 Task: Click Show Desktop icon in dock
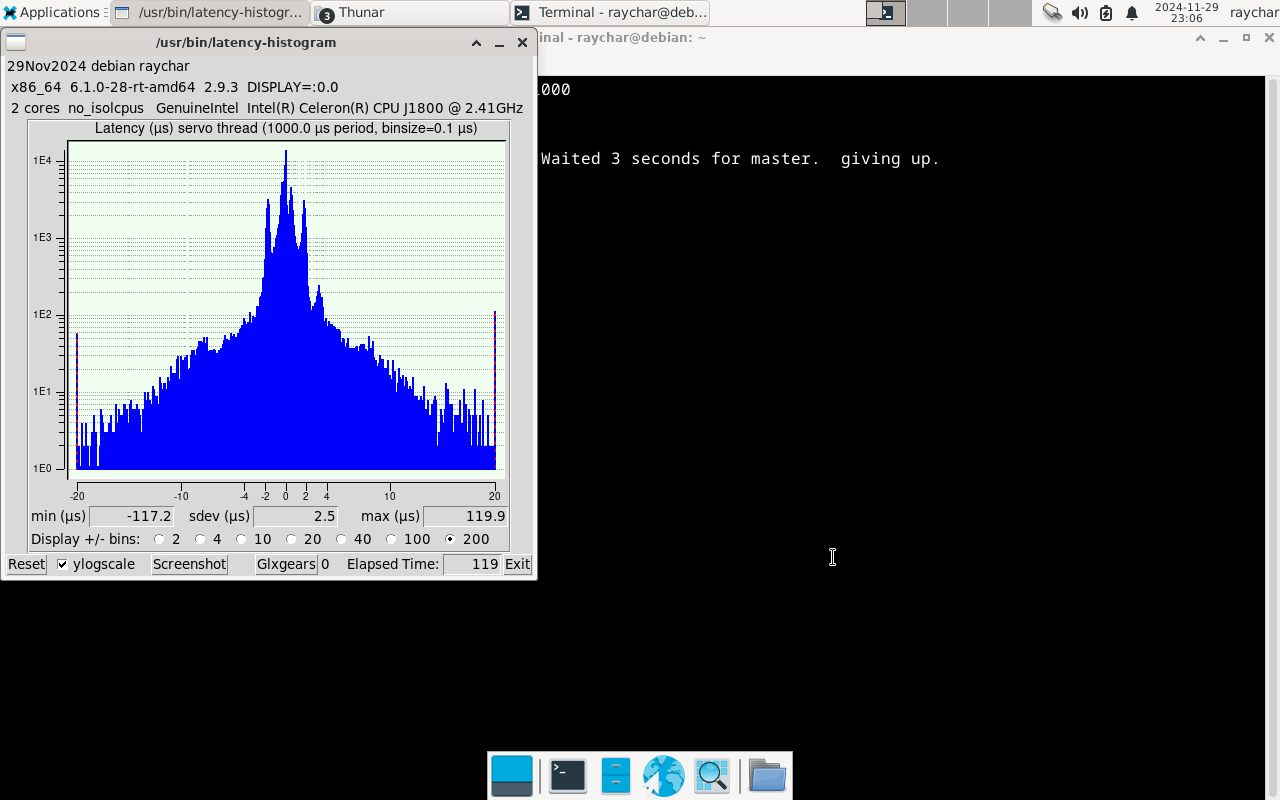click(512, 776)
